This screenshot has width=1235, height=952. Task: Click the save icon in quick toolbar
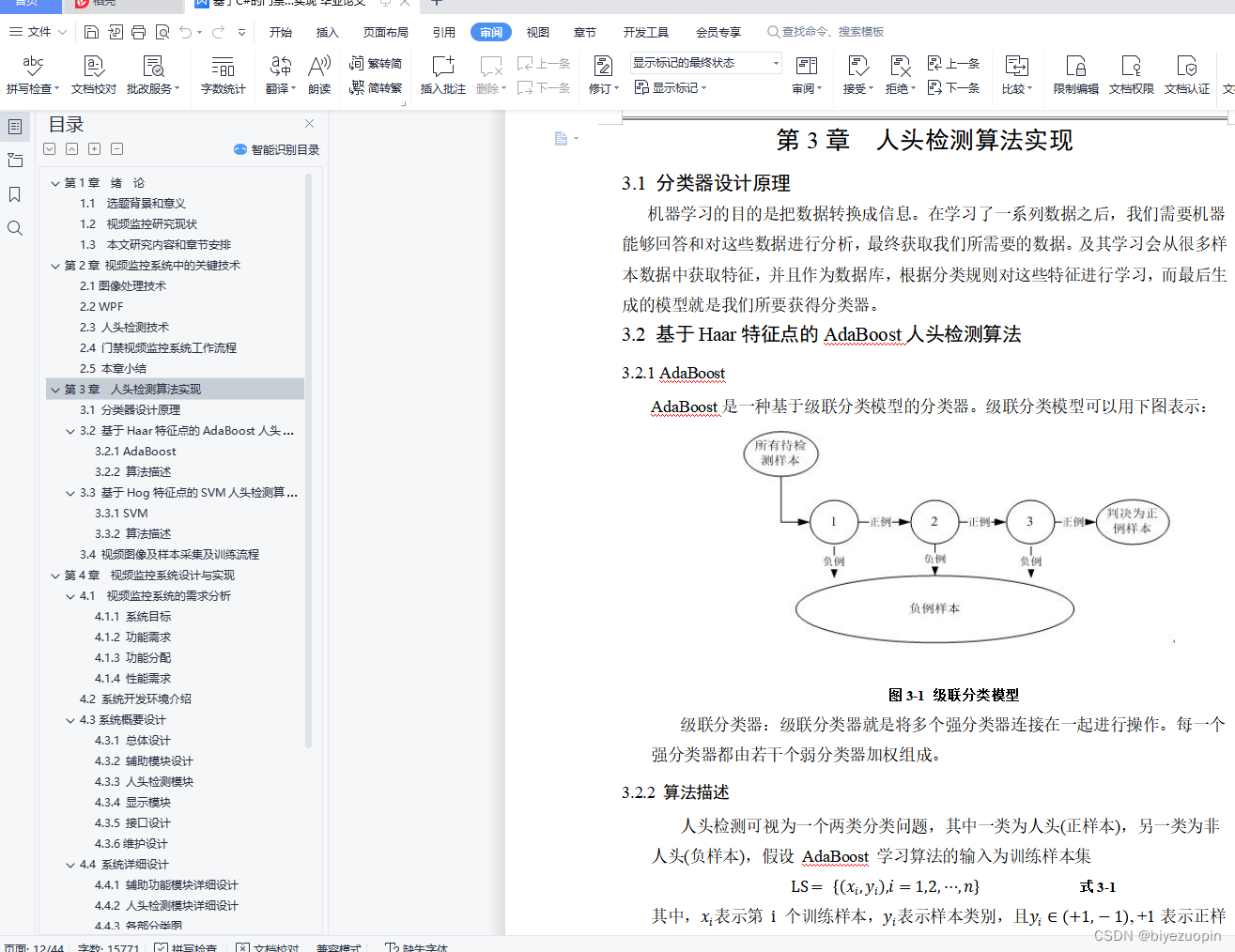[91, 32]
